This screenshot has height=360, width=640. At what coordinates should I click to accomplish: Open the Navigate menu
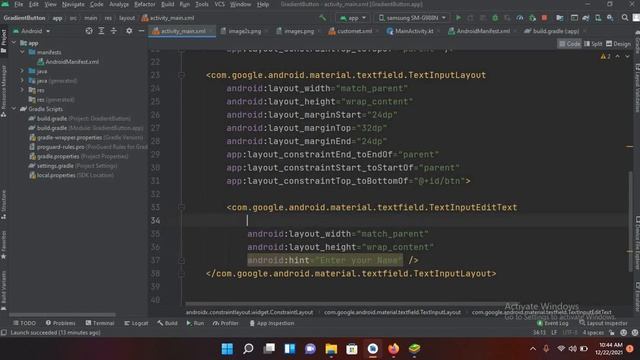coord(73,4)
